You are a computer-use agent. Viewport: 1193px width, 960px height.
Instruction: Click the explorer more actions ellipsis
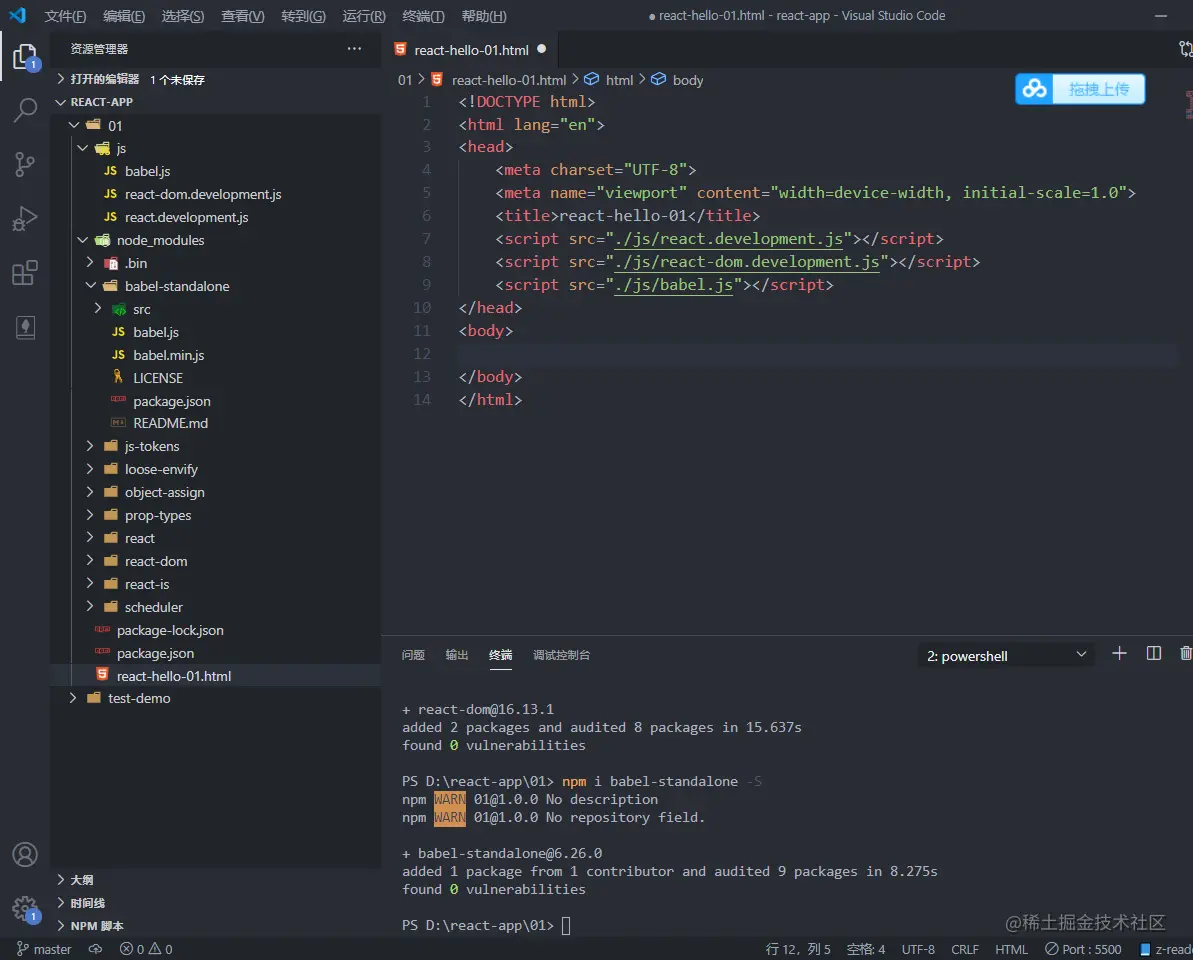(x=355, y=49)
